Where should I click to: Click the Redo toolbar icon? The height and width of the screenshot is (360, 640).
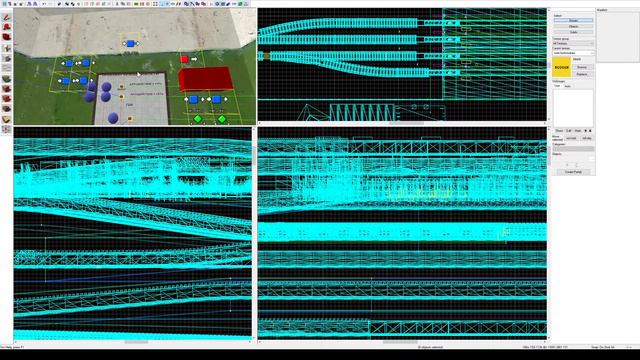[50, 4]
